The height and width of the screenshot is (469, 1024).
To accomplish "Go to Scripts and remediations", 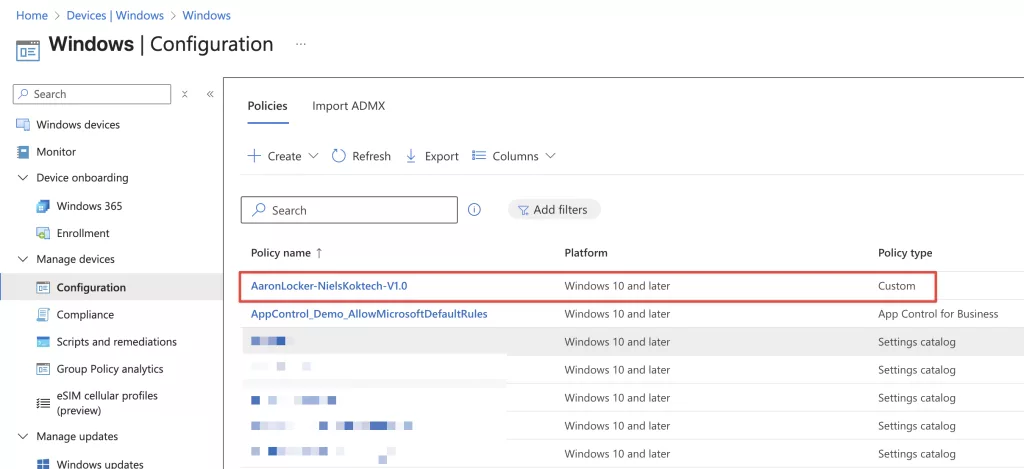I will coord(116,342).
